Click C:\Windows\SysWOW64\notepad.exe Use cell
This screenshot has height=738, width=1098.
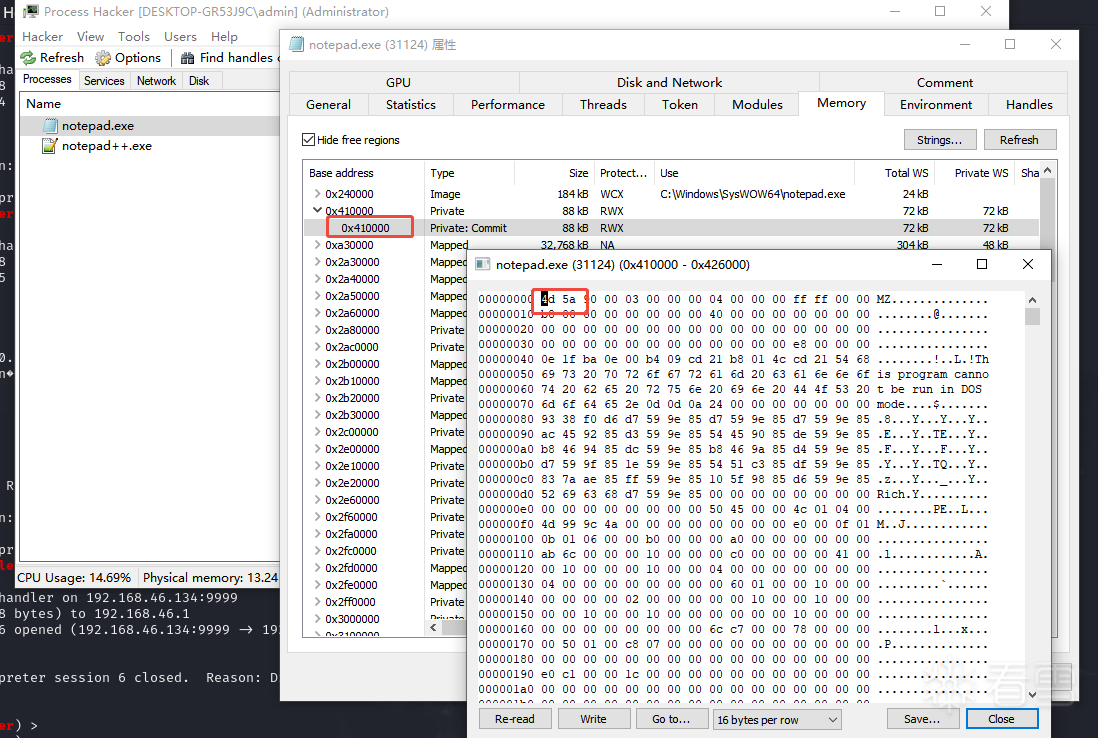coord(753,194)
